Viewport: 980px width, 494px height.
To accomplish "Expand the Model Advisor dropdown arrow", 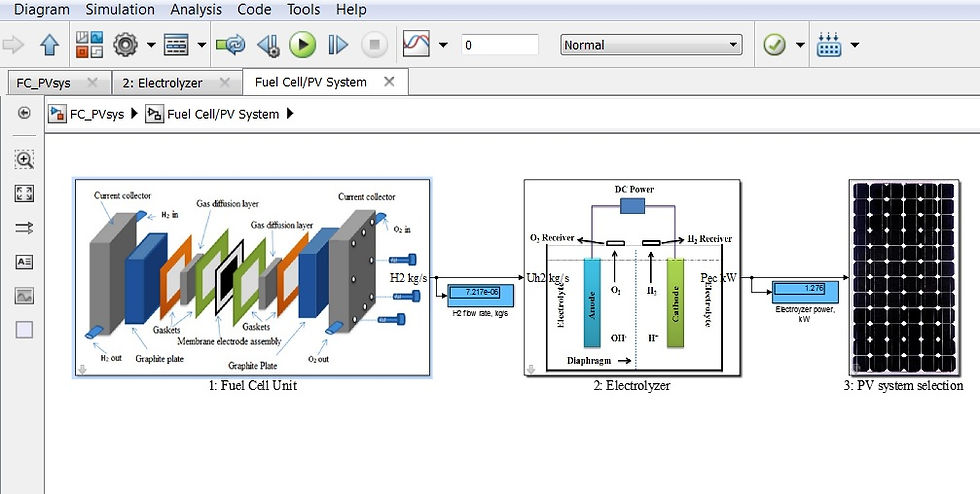I will pos(800,45).
